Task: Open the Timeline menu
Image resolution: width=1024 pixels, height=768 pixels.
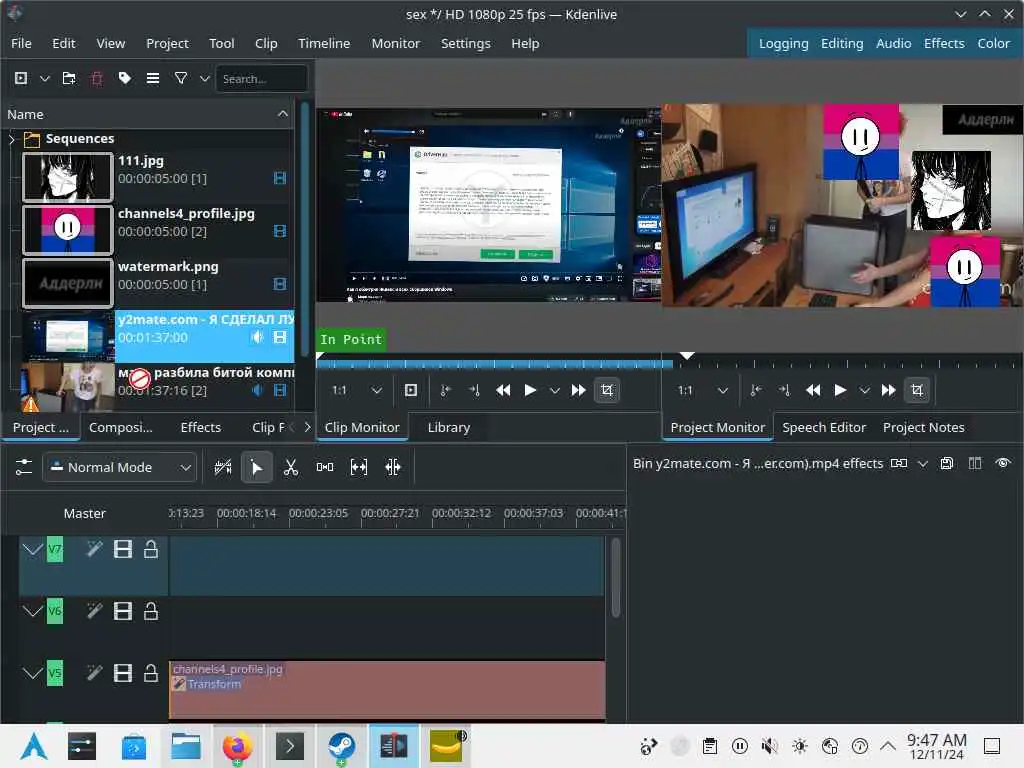Action: [x=324, y=43]
